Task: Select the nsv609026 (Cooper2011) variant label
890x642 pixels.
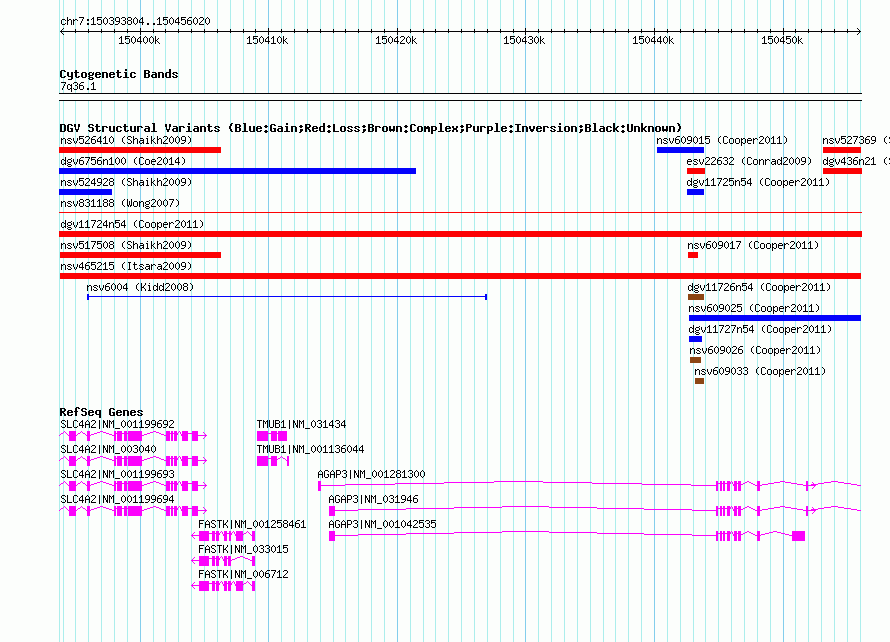Action: [x=755, y=350]
